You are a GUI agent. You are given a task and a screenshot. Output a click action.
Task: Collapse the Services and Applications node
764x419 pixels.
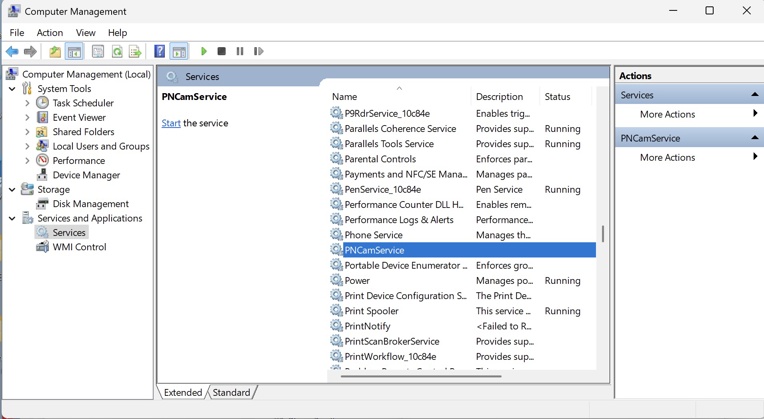coord(12,218)
